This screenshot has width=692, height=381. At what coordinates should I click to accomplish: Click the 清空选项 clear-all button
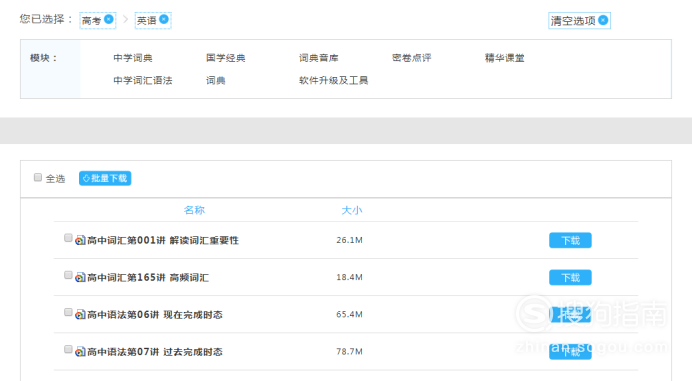[x=579, y=20]
